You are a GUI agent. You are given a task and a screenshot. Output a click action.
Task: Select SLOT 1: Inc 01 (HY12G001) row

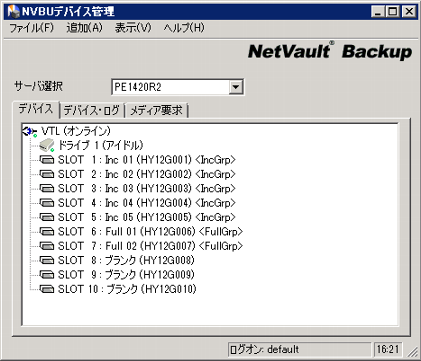tap(147, 160)
